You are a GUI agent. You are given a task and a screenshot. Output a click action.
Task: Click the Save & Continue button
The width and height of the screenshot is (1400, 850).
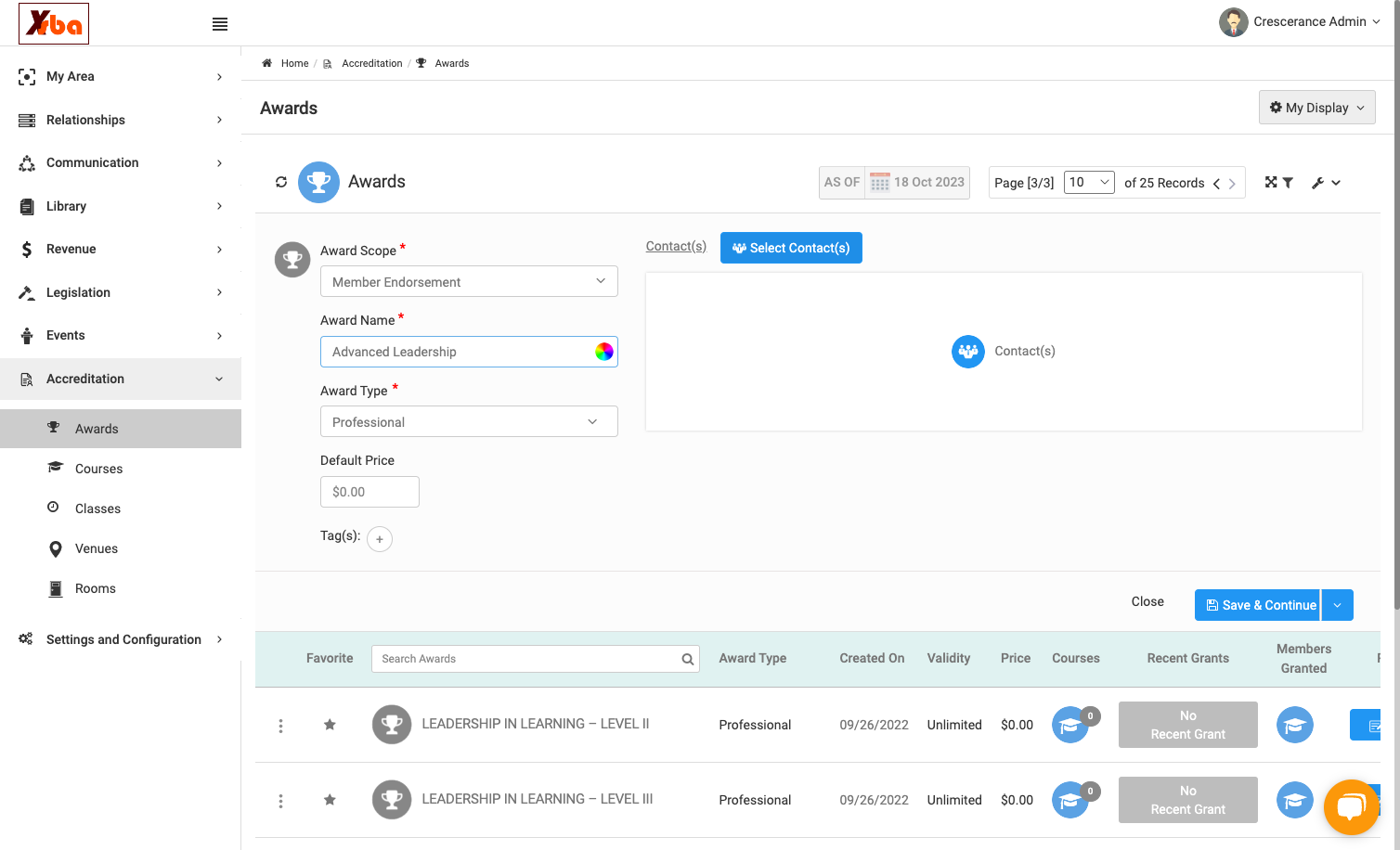coord(1258,605)
